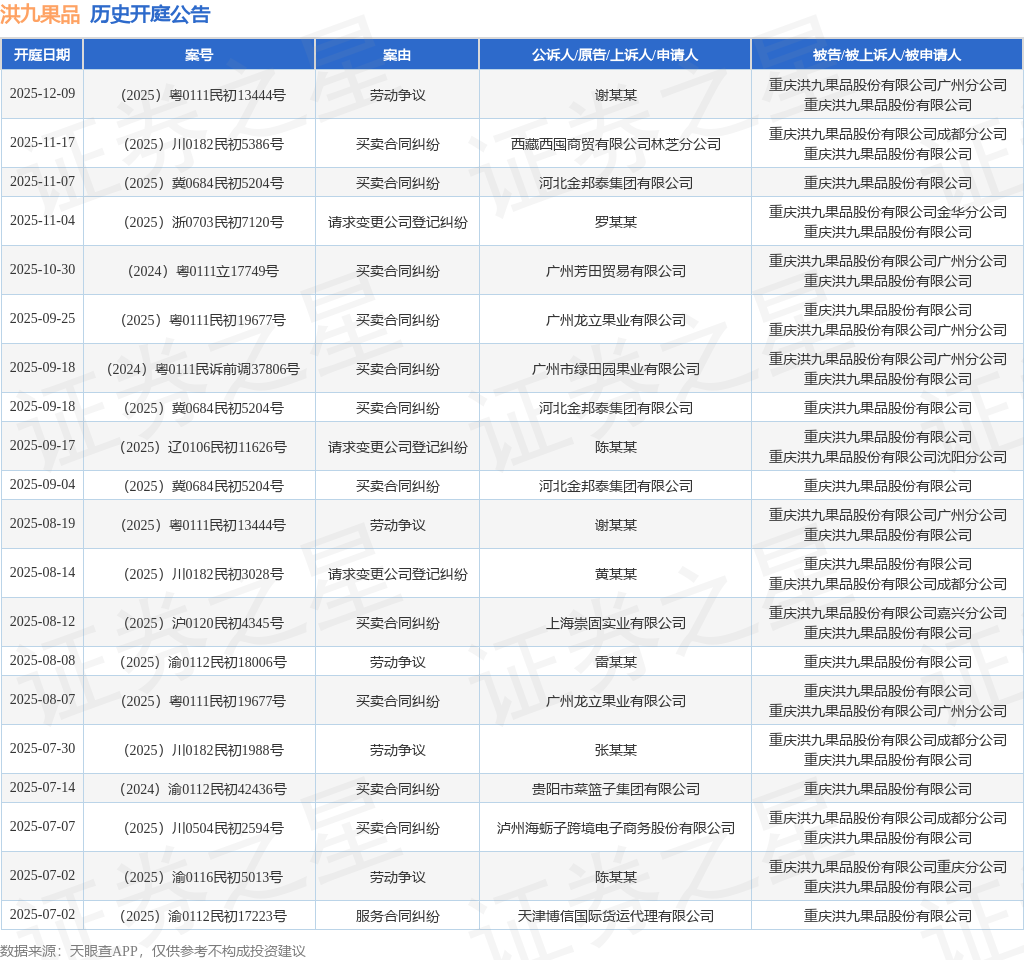
Task: Click plaintiff 张某某
Action: pos(615,750)
